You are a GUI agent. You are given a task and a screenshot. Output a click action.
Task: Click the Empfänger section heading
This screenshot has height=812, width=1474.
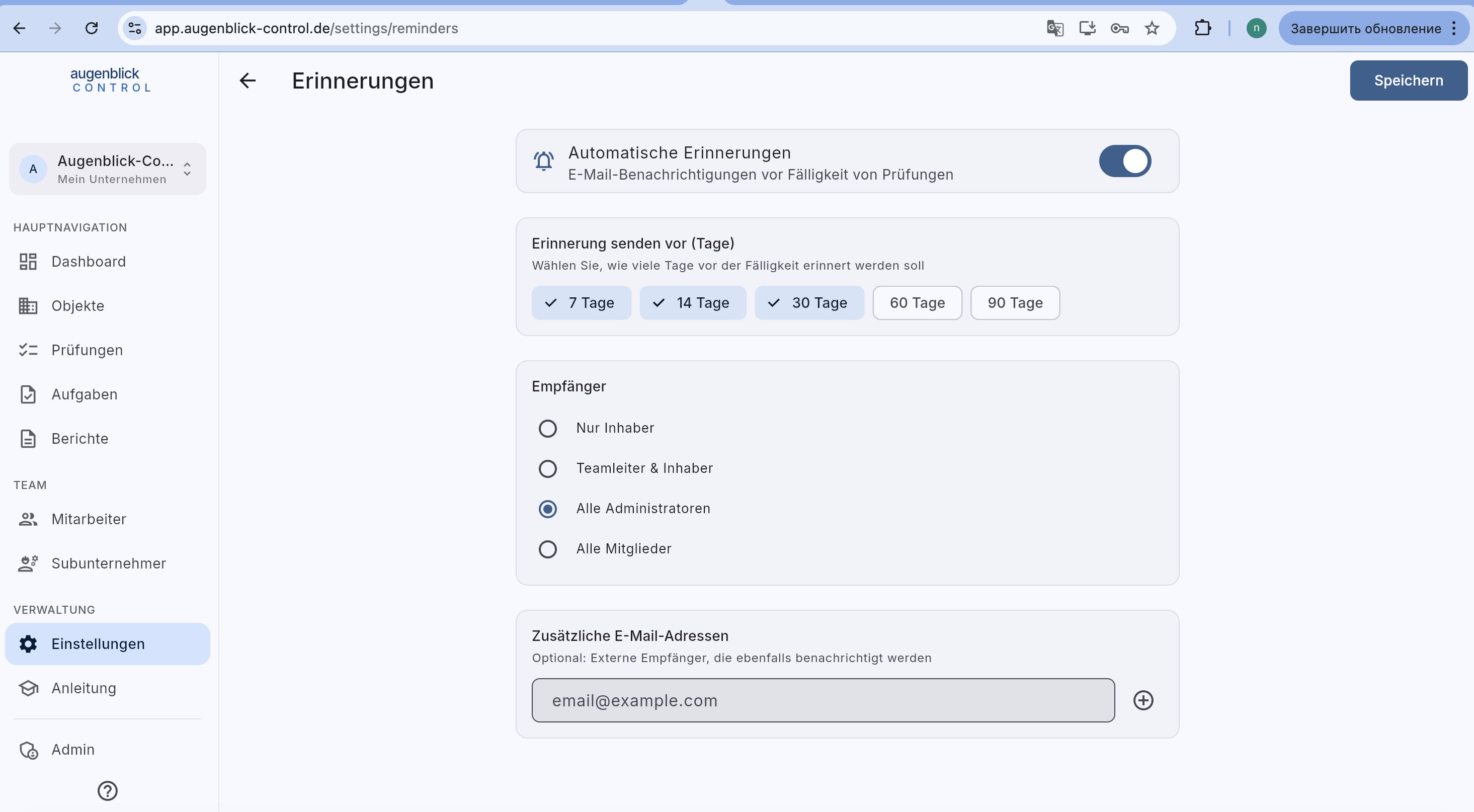click(x=569, y=386)
